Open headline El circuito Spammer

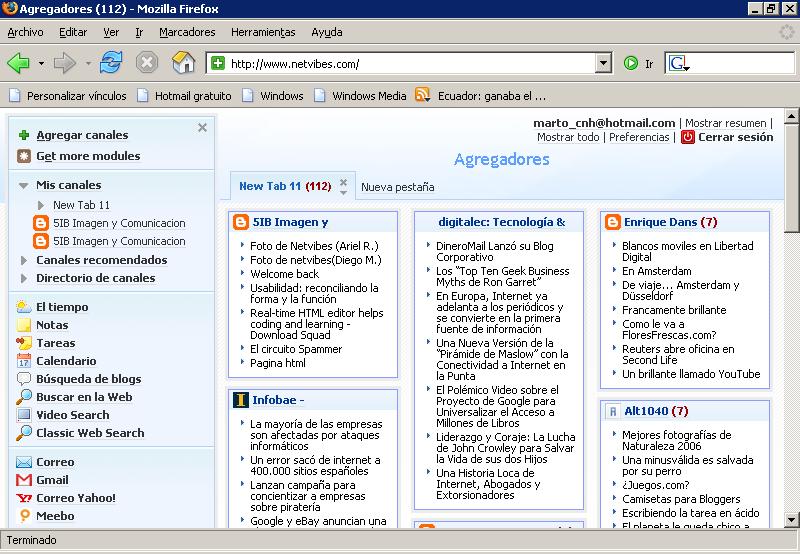point(296,349)
